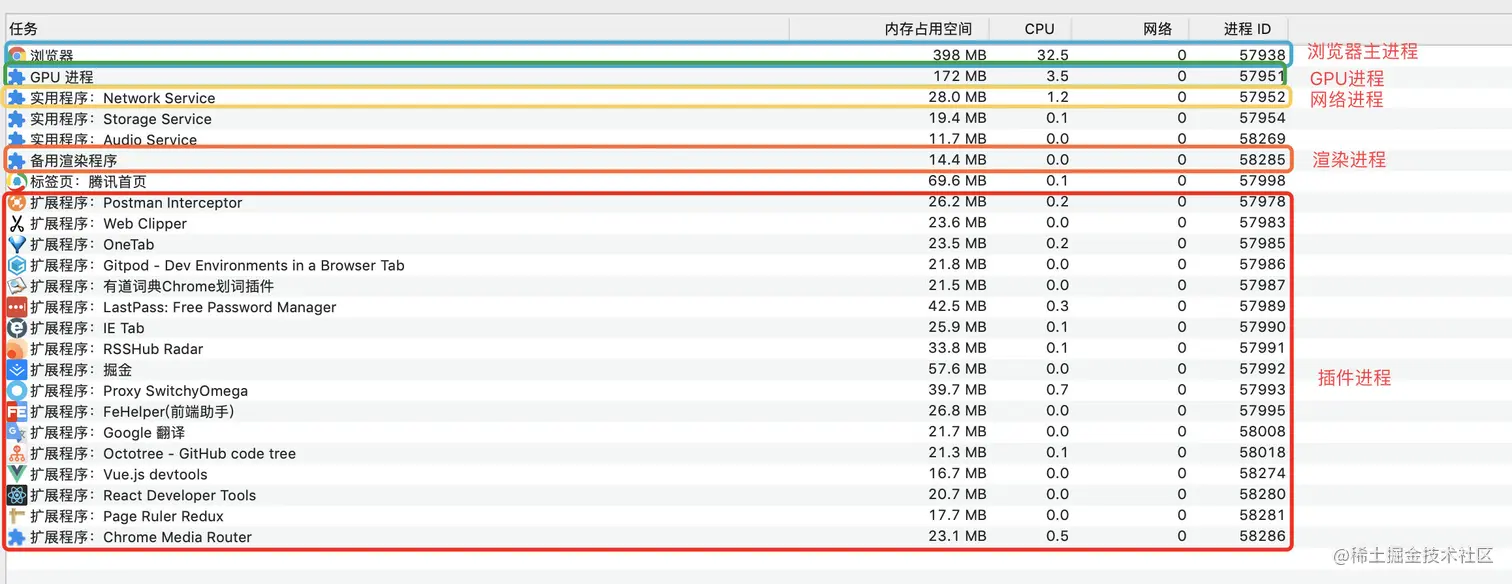The image size is (1512, 584).
Task: Click process ID 58286
Action: [1262, 538]
